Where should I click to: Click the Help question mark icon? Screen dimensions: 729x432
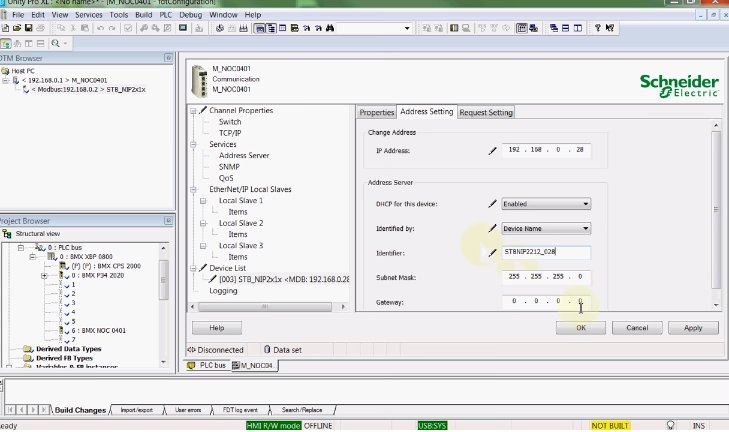[598, 28]
